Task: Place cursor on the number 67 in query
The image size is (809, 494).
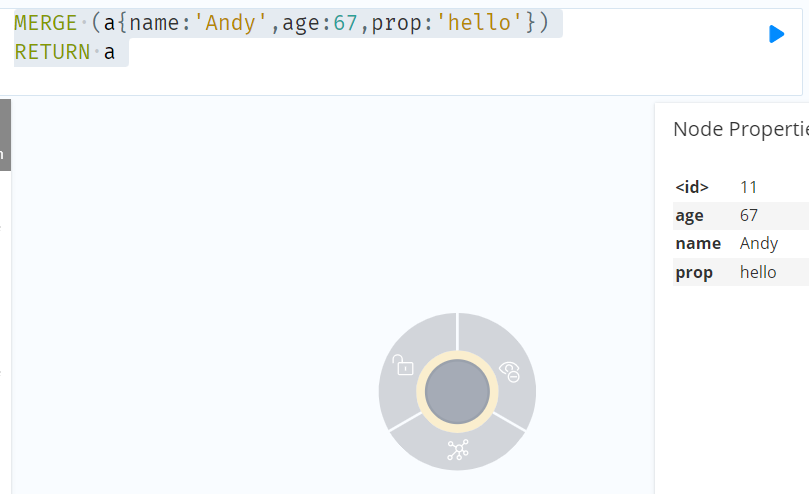Action: 345,23
